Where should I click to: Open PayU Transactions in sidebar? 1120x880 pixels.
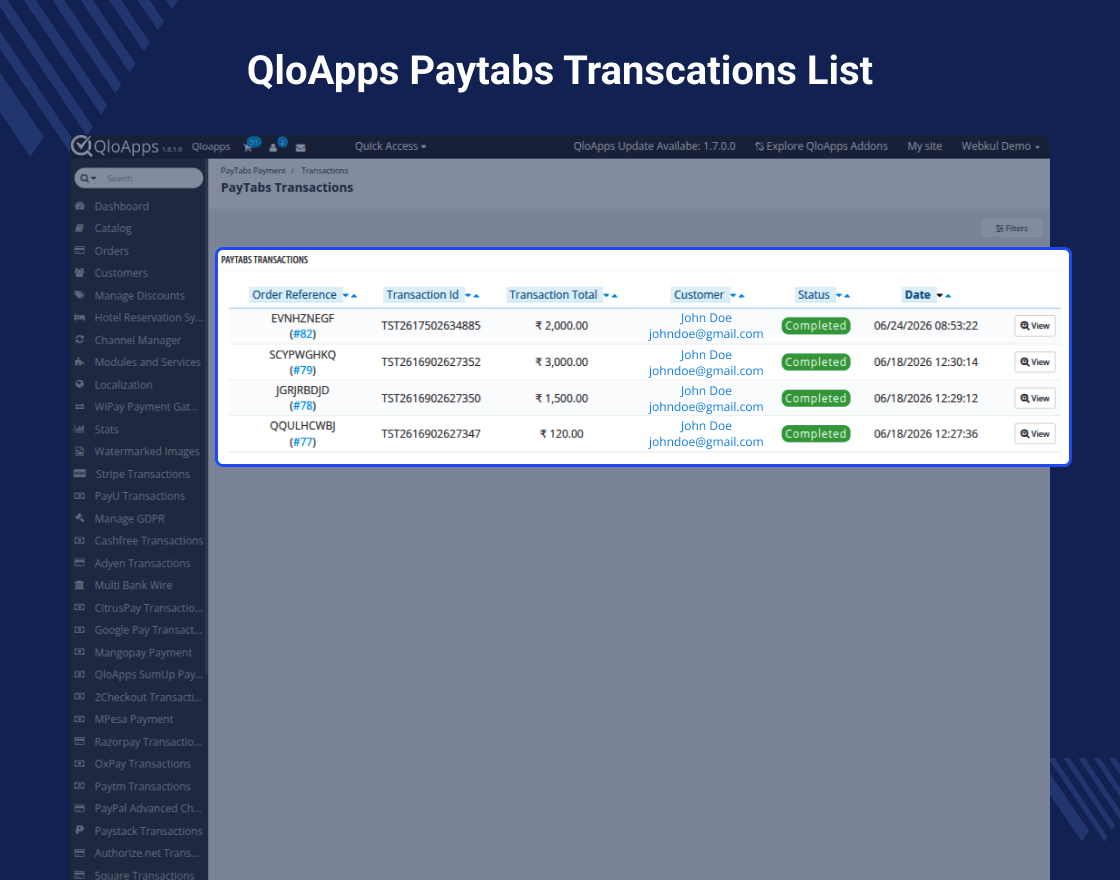(x=139, y=496)
